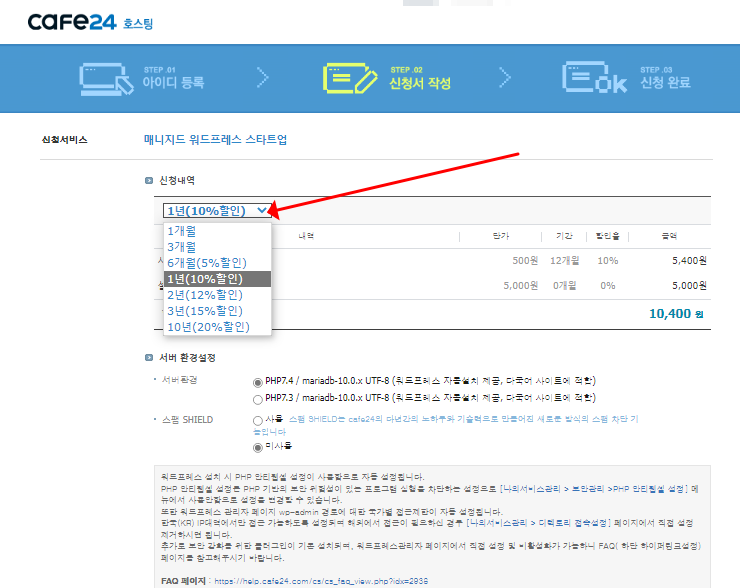Select 스팸 SHIELD 미사용 radio button

point(258,447)
